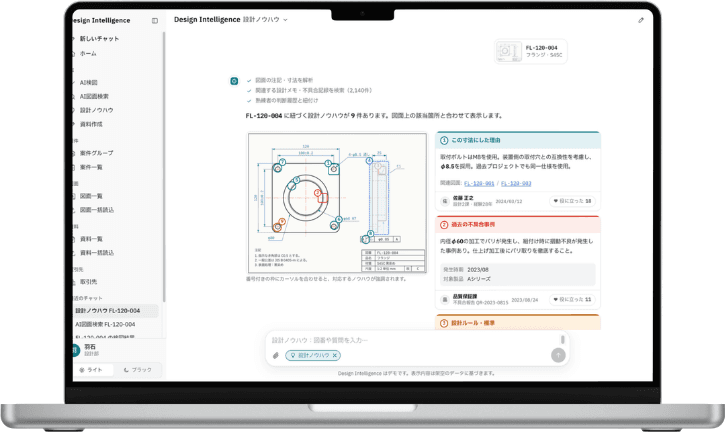This screenshot has width=726, height=432.
Task: Open the related drawing link FL-120-003
Action: click(x=516, y=183)
